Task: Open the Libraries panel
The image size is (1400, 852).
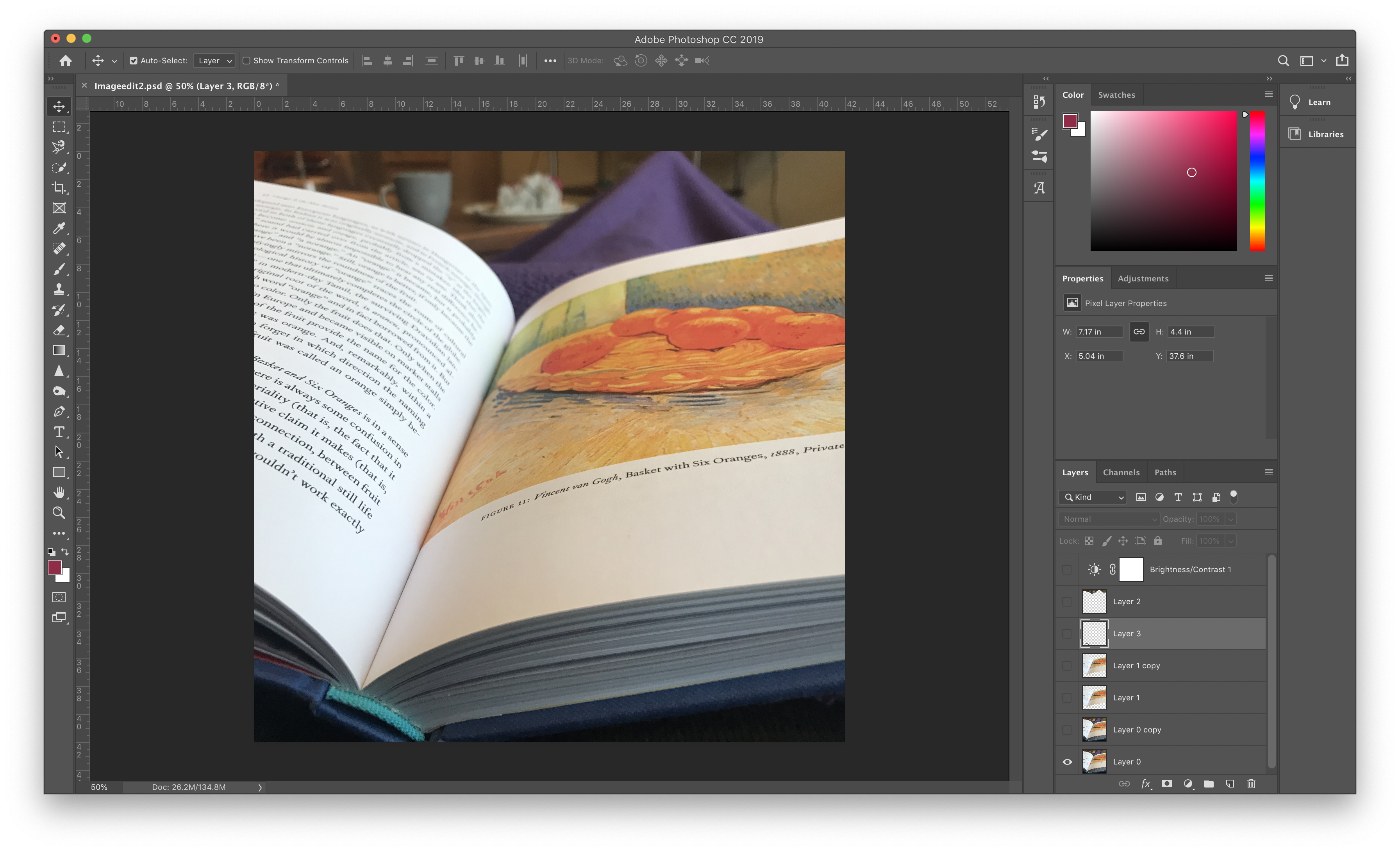Action: (x=1318, y=134)
